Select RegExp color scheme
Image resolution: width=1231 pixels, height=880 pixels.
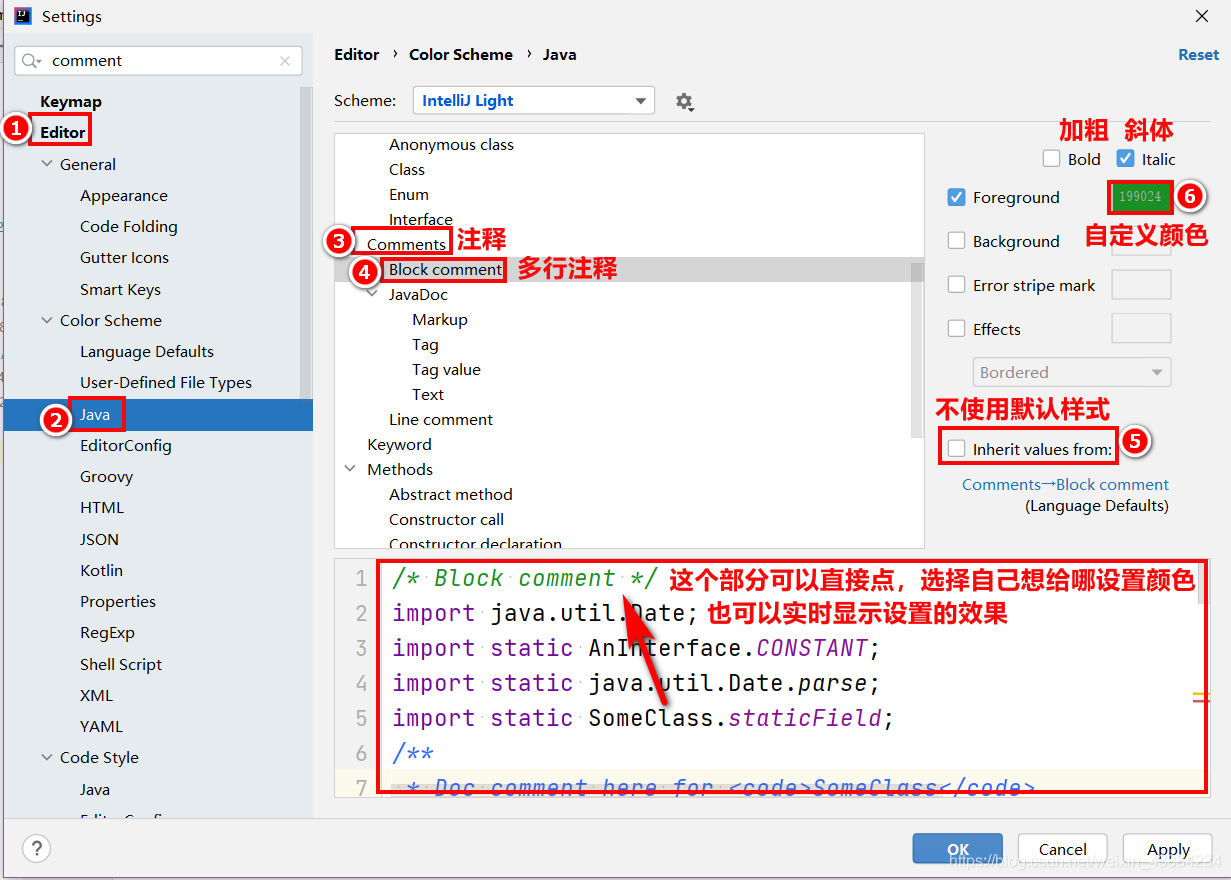point(107,632)
